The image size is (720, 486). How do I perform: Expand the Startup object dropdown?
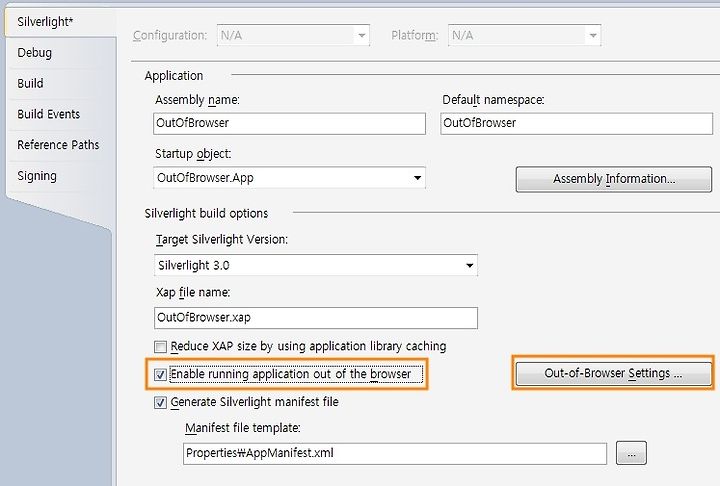pos(417,178)
